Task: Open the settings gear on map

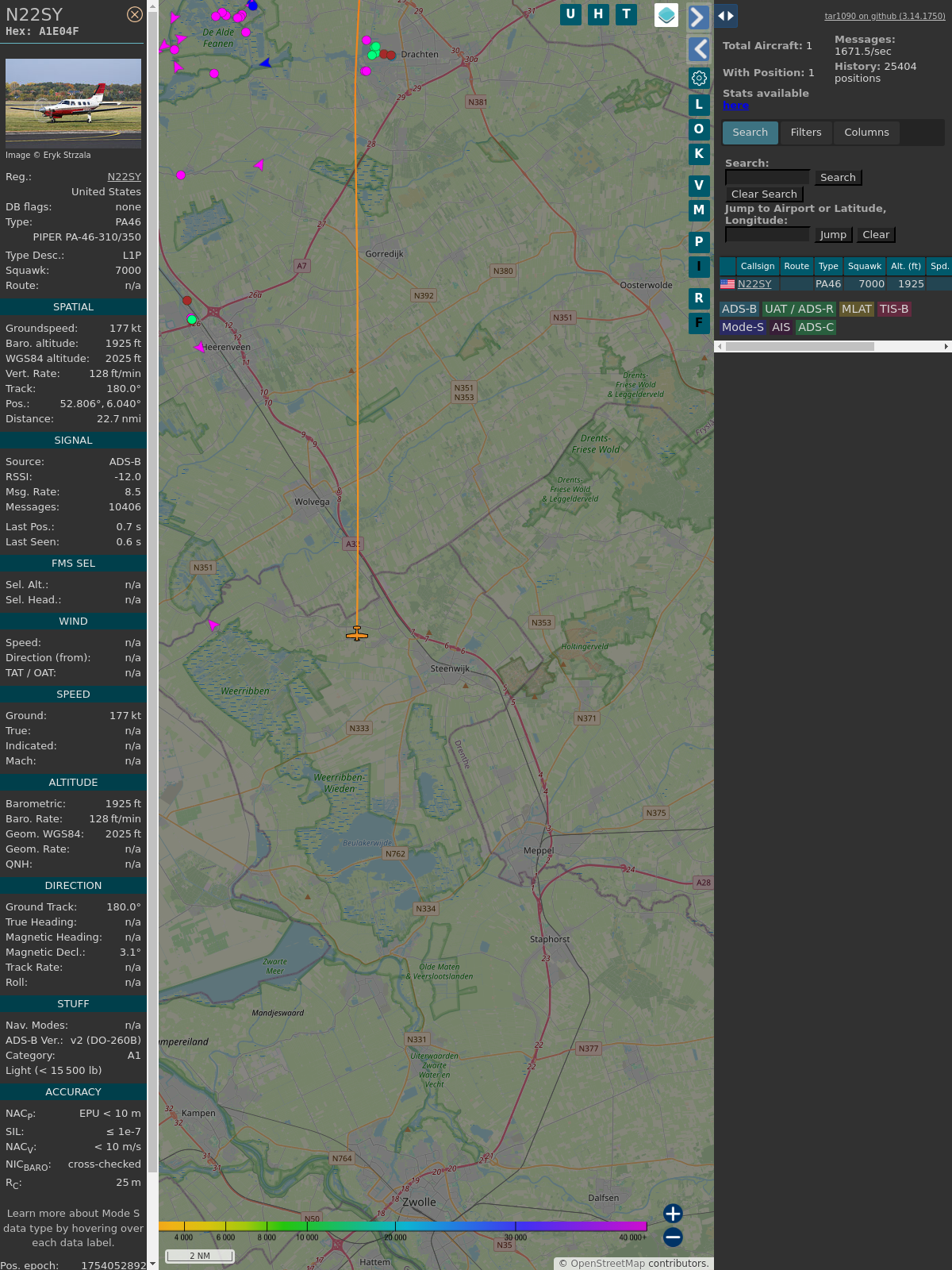Action: (699, 78)
